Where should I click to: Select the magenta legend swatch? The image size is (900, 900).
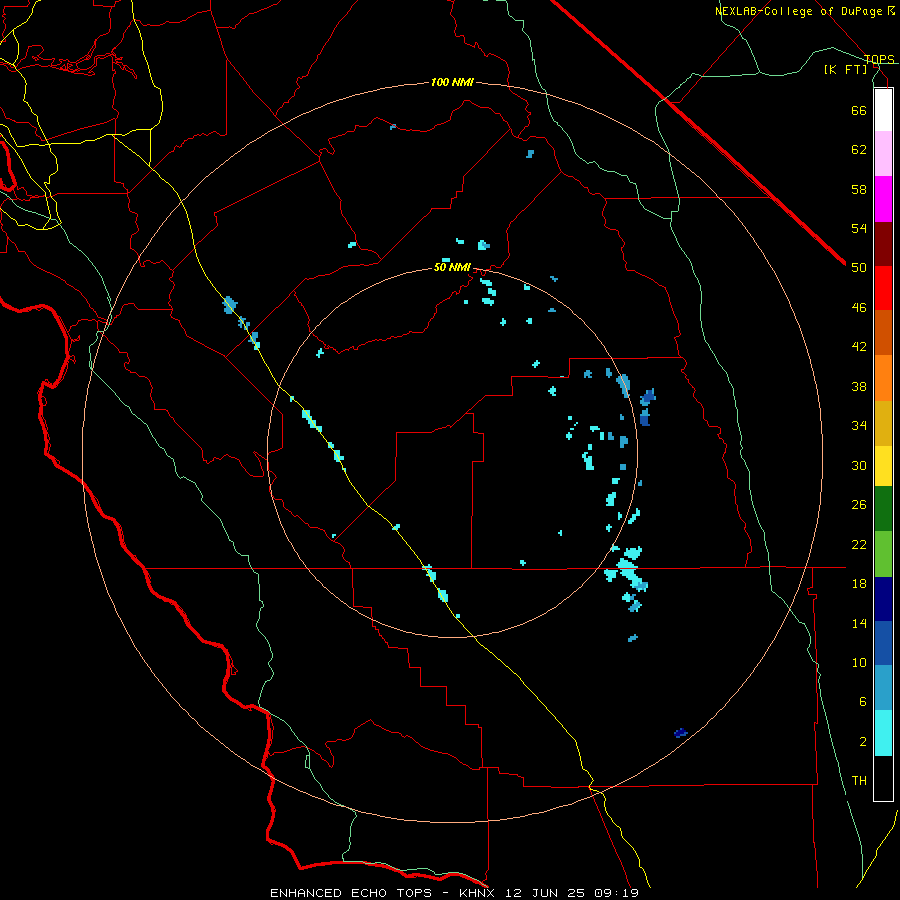pos(883,199)
